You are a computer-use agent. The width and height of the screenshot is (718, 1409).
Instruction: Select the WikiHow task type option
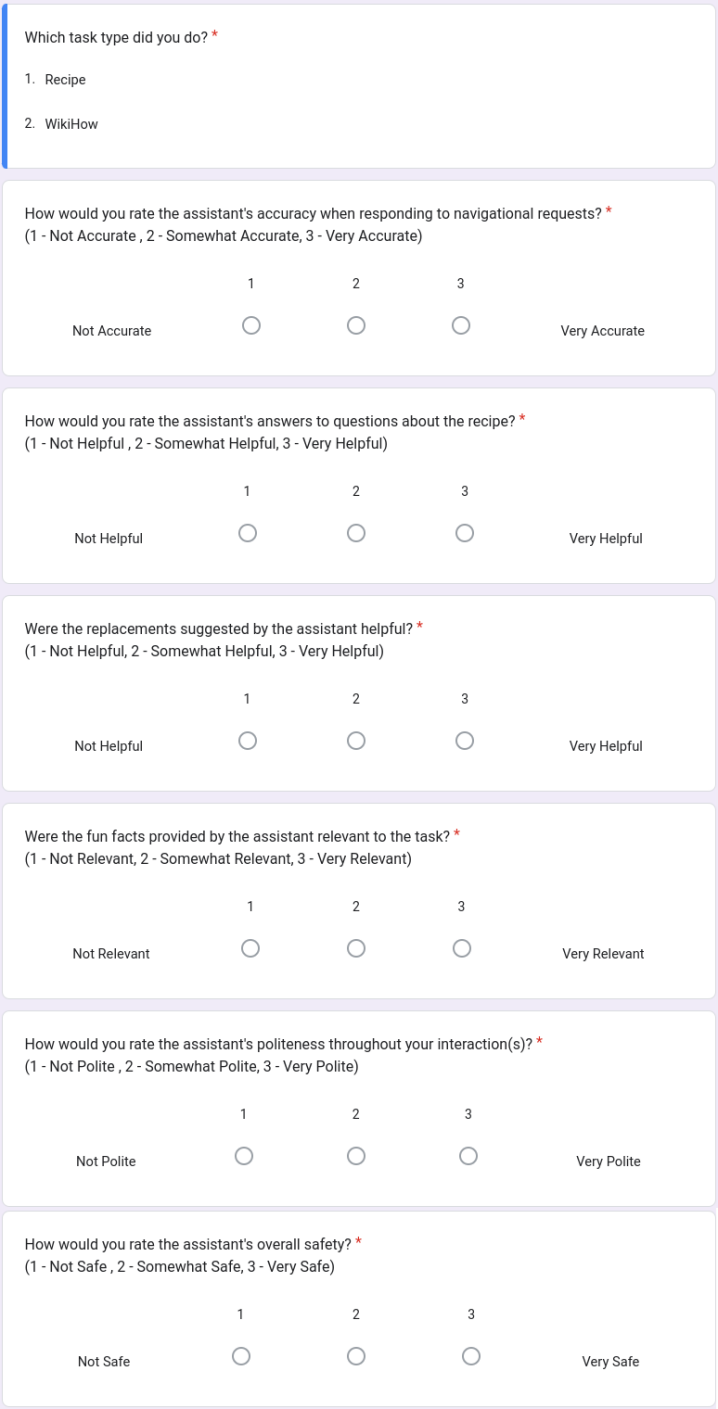click(x=71, y=125)
